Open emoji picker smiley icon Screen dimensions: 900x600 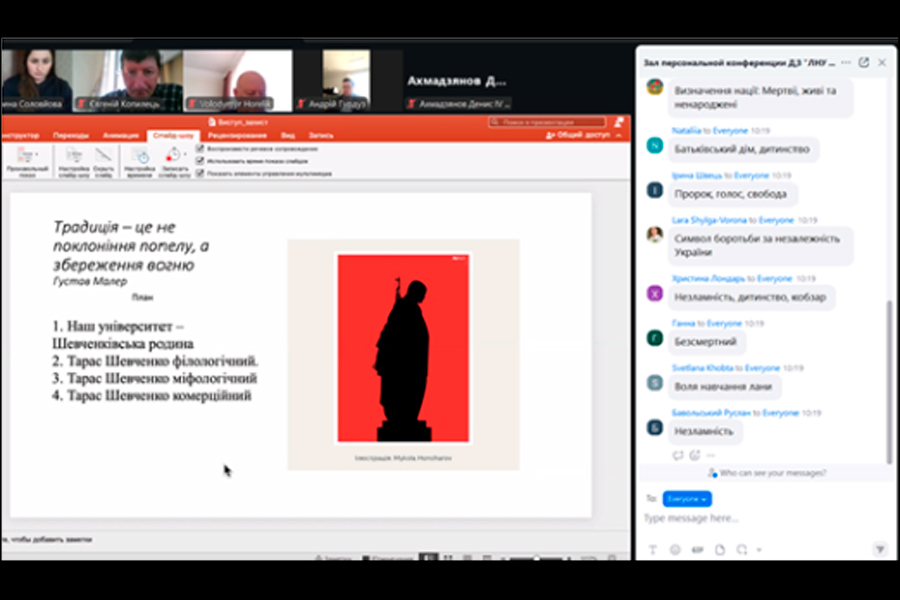click(675, 550)
